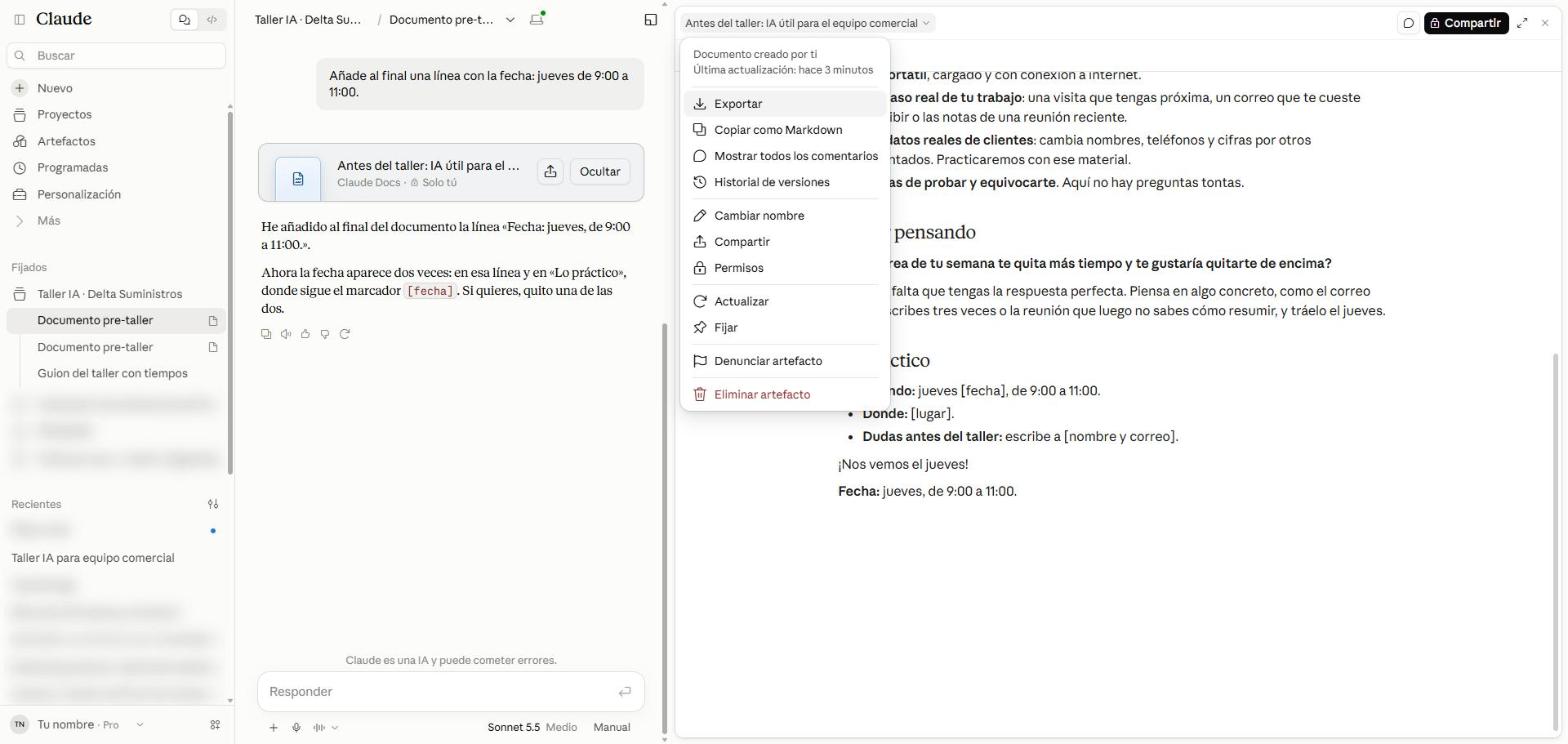The image size is (1568, 744).
Task: Click the apps icon beside account name
Action: [215, 725]
